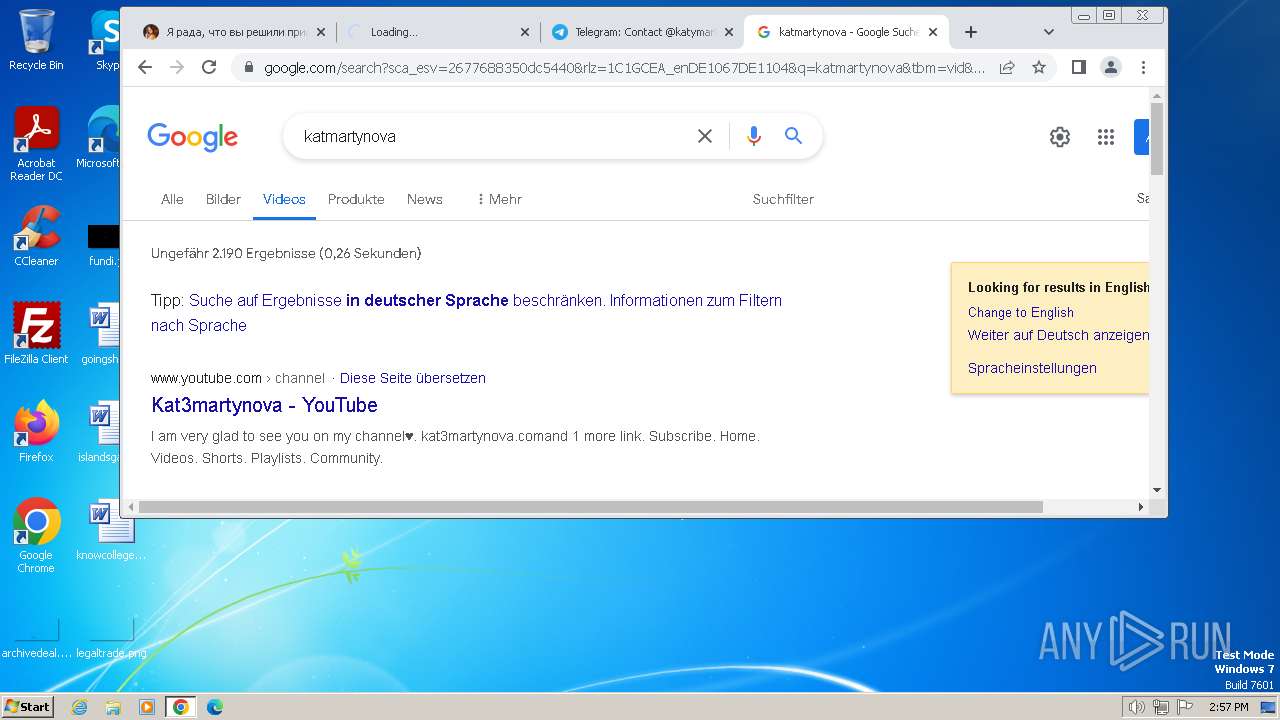Click Diese Seite übersetzen link
Image resolution: width=1280 pixels, height=720 pixels.
pos(412,378)
